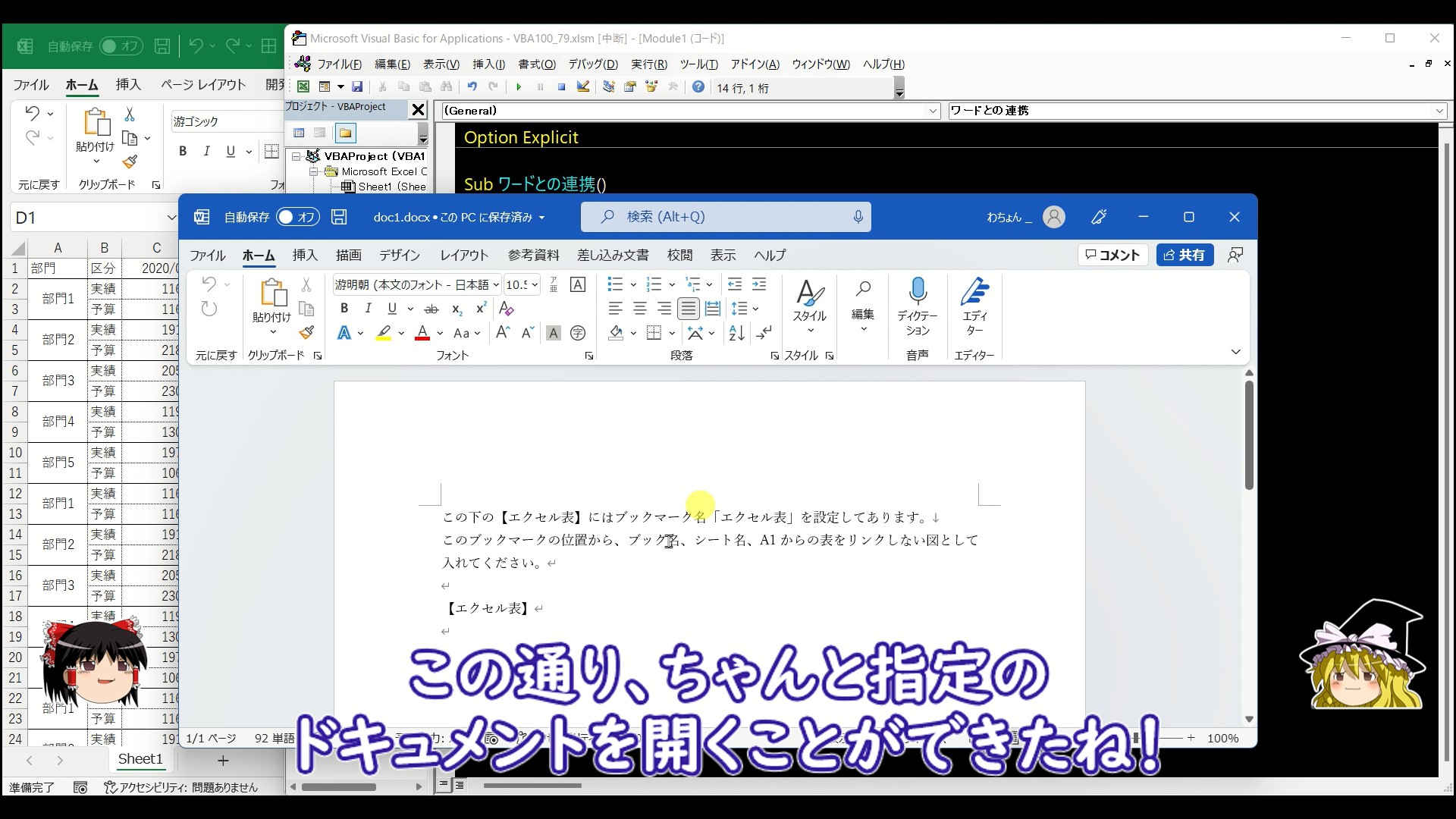1456x819 pixels.
Task: Click the コメント button in Word
Action: [1112, 255]
